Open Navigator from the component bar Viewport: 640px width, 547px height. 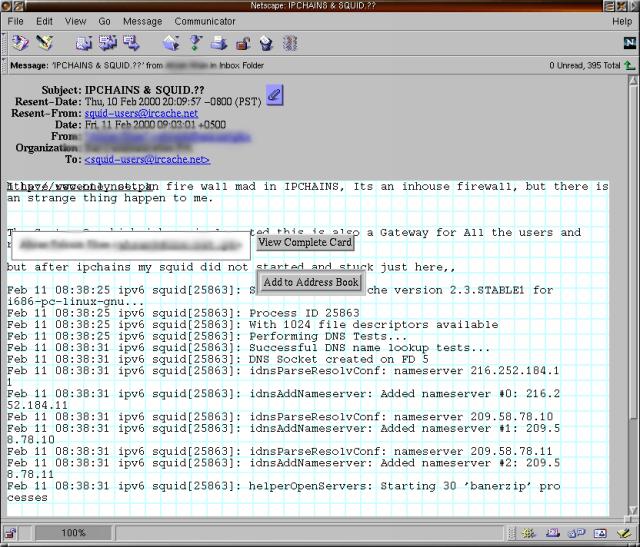tap(529, 533)
